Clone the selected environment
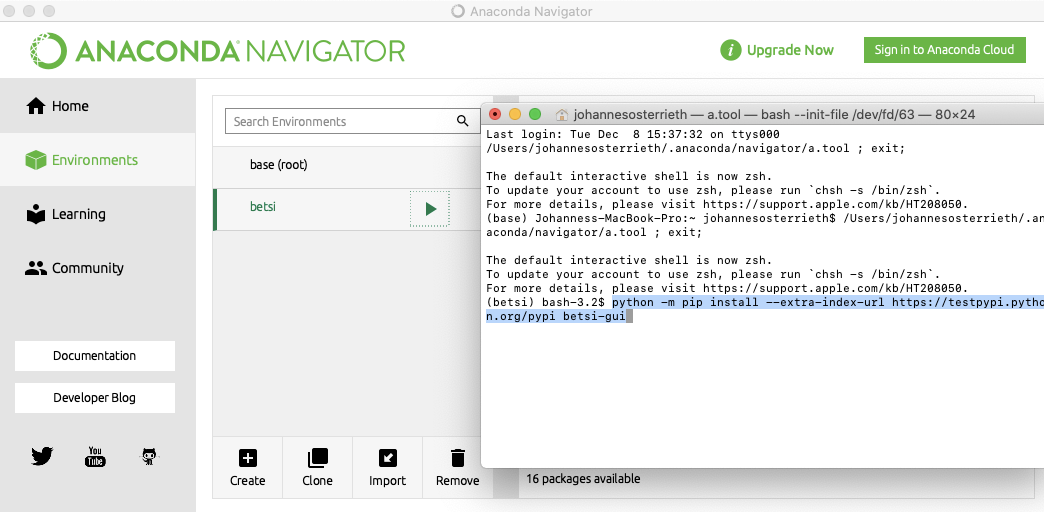1044x512 pixels. pyautogui.click(x=318, y=467)
